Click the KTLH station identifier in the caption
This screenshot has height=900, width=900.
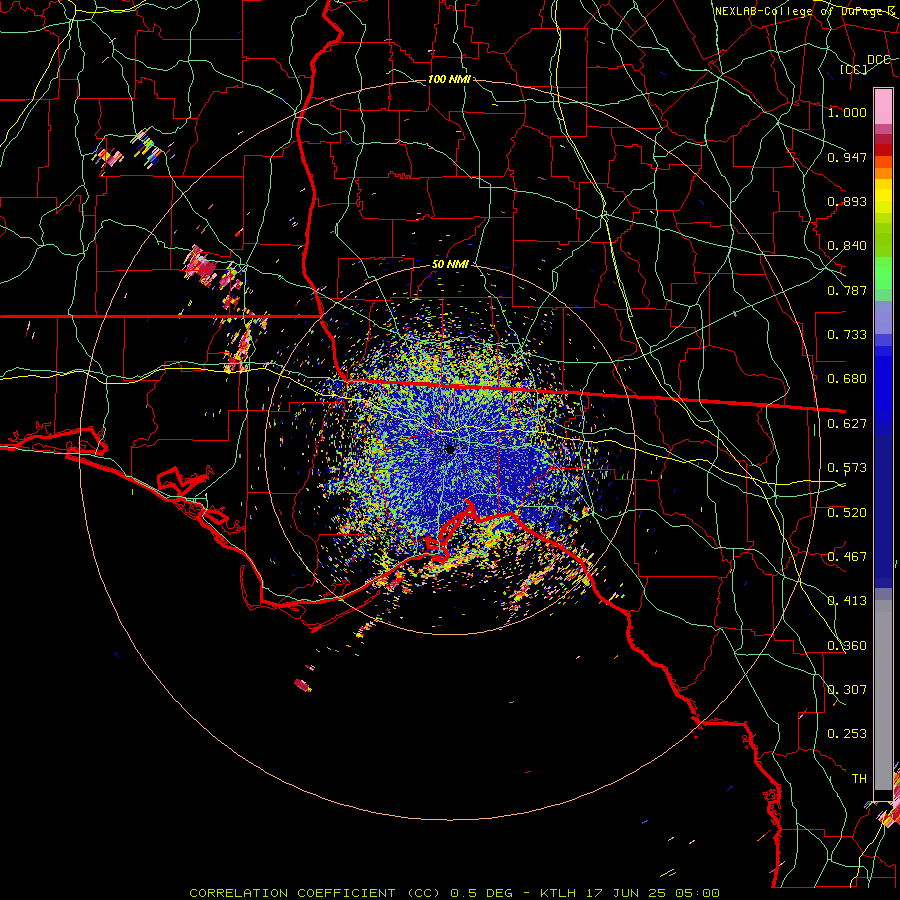[x=557, y=893]
